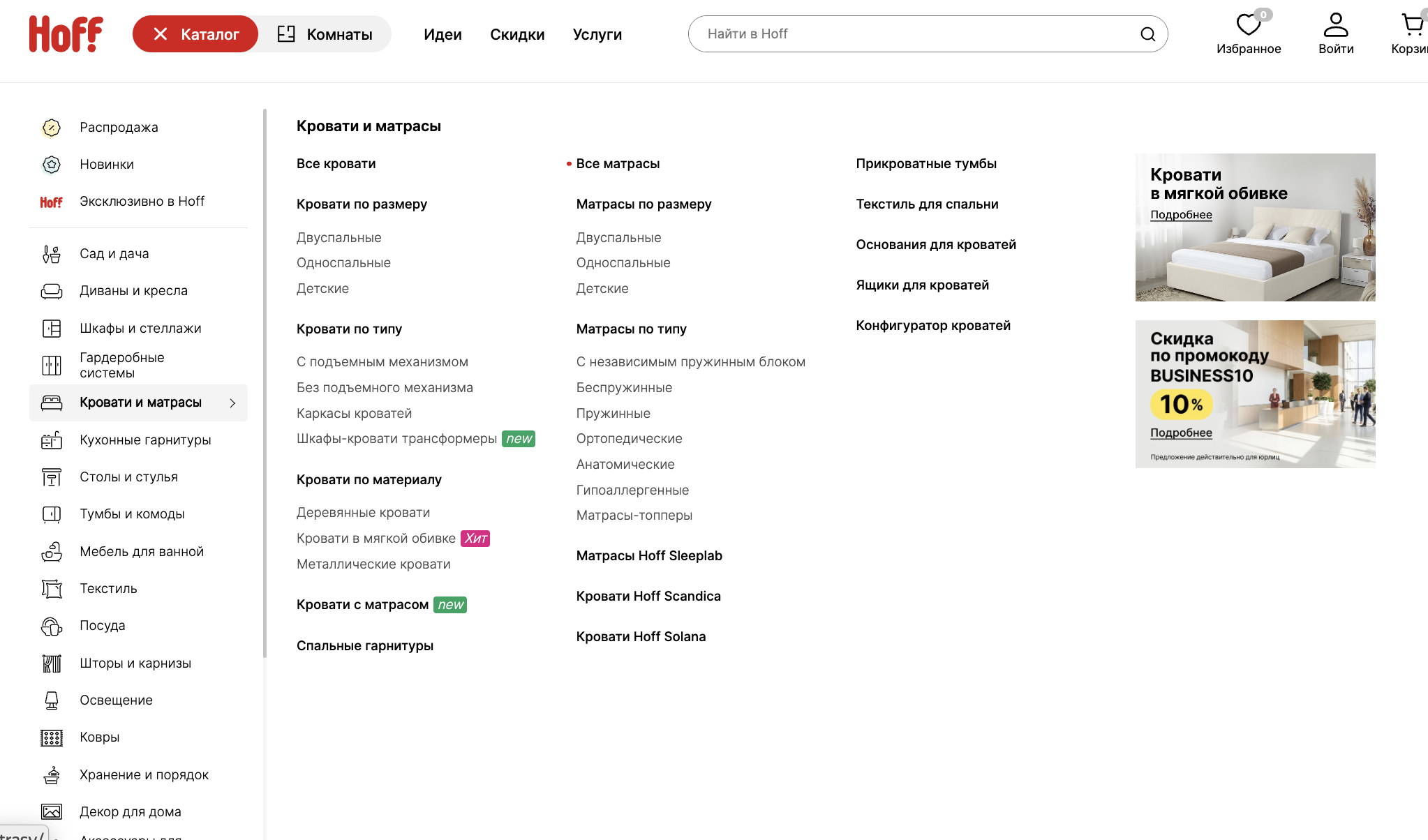Open the Ортопедические mattresses link
The image size is (1428, 840).
629,439
